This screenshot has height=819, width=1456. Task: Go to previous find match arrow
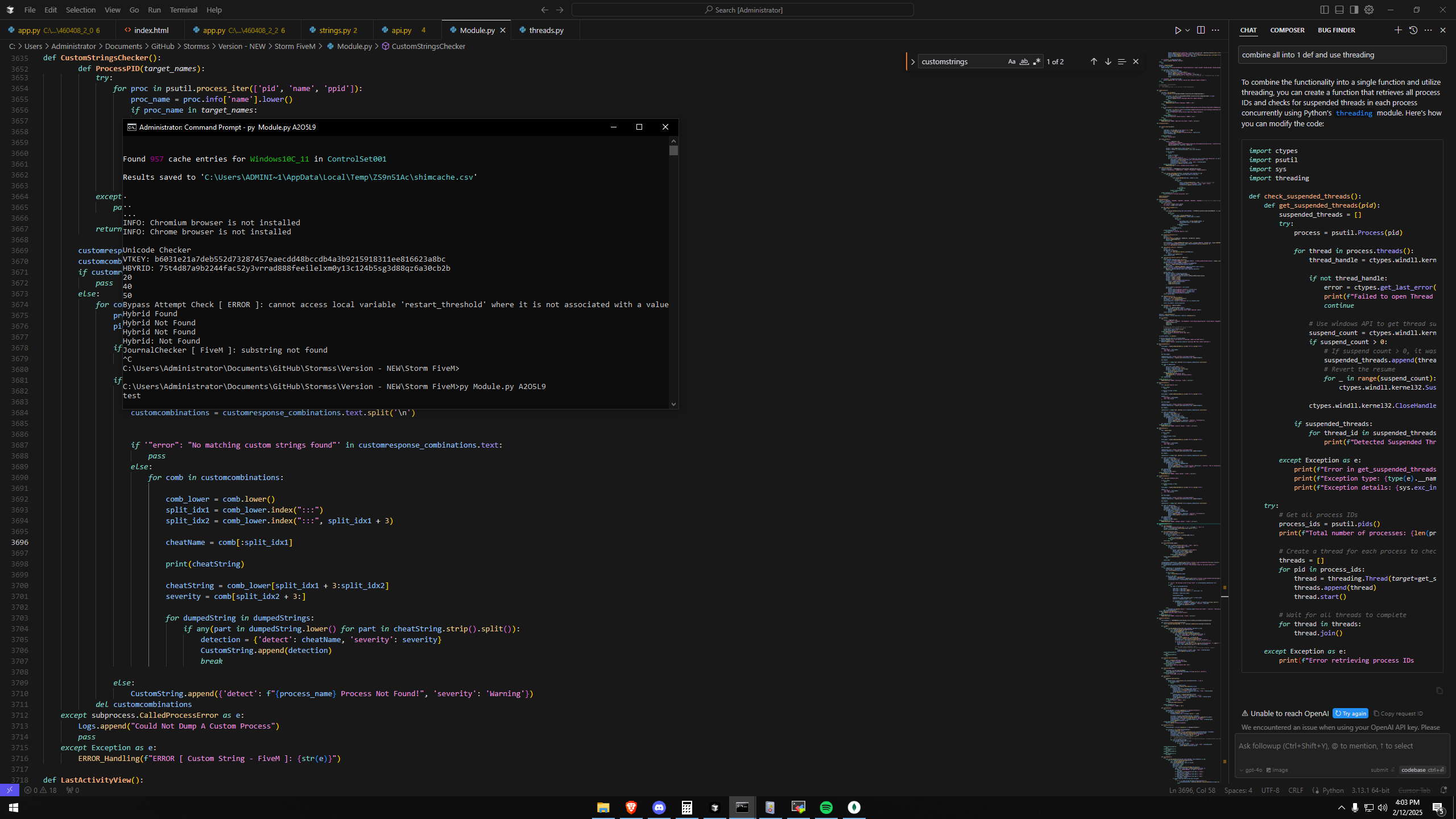[x=1094, y=61]
